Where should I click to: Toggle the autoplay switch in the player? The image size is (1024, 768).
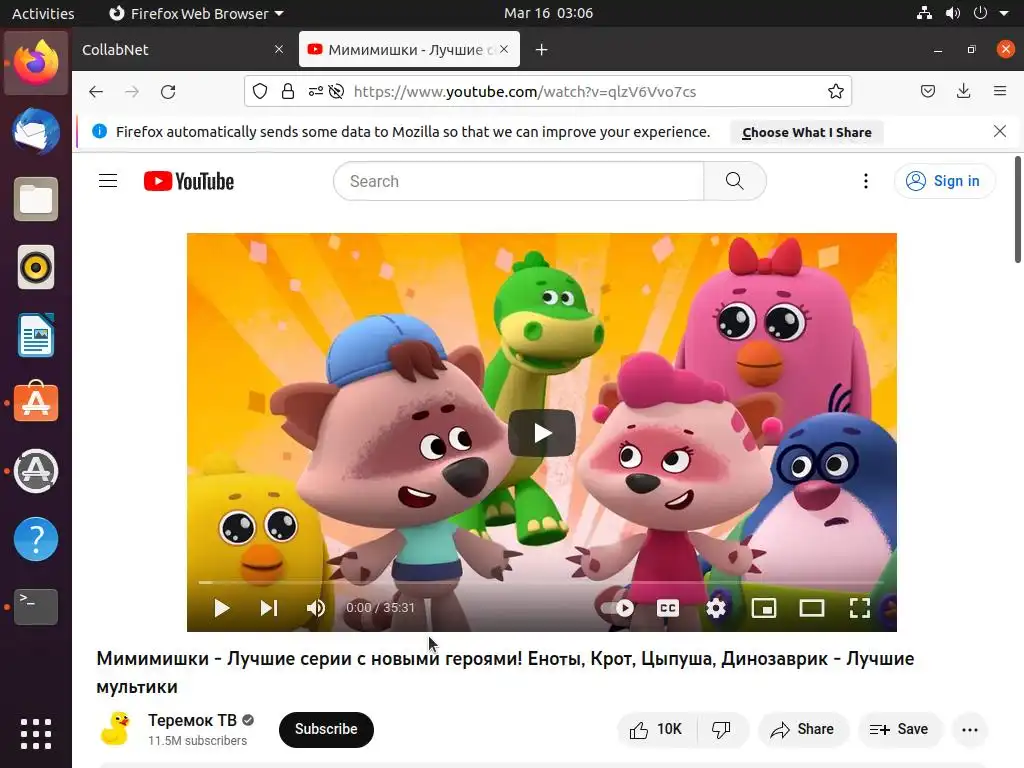click(617, 608)
